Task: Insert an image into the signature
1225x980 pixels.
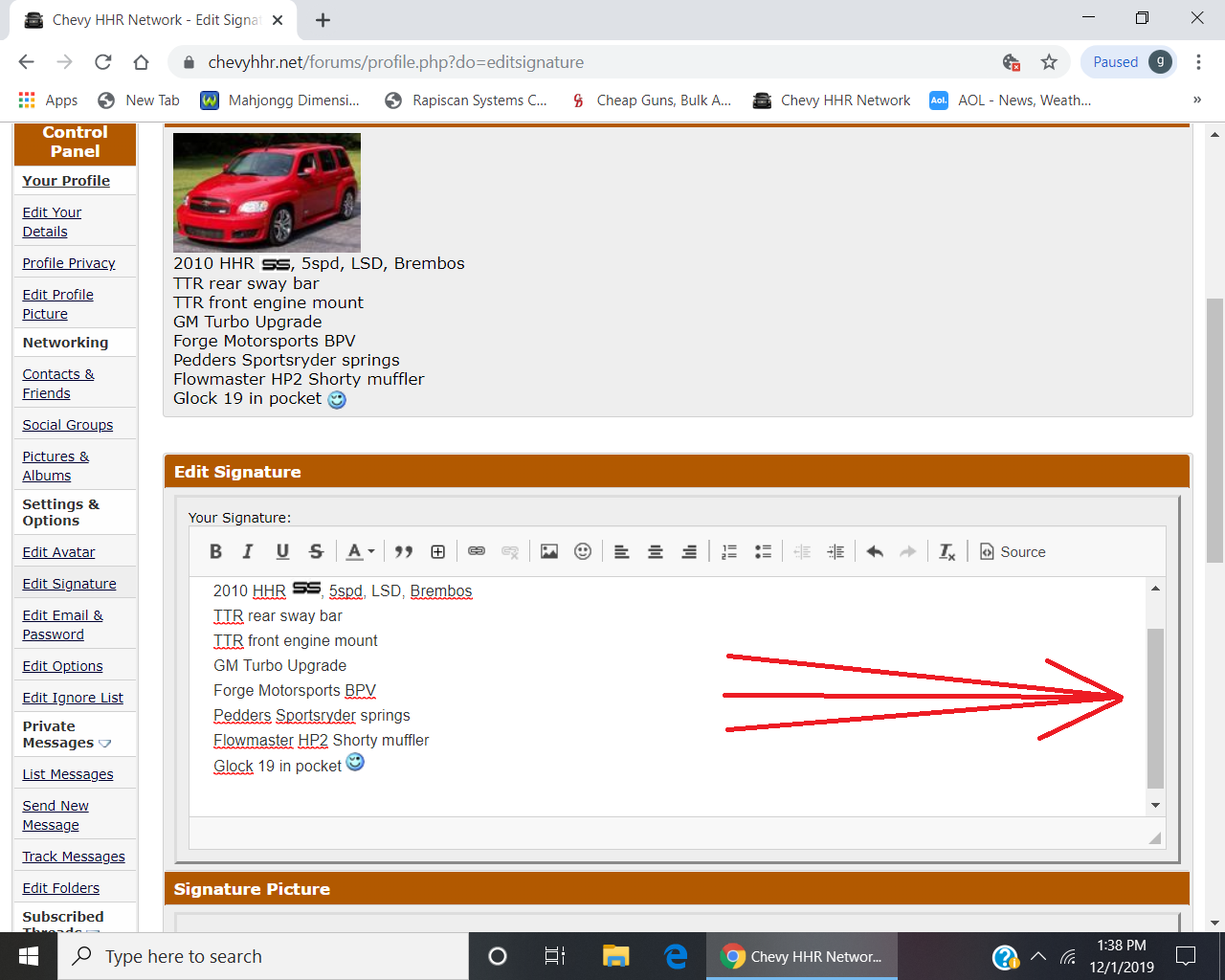Action: [549, 552]
